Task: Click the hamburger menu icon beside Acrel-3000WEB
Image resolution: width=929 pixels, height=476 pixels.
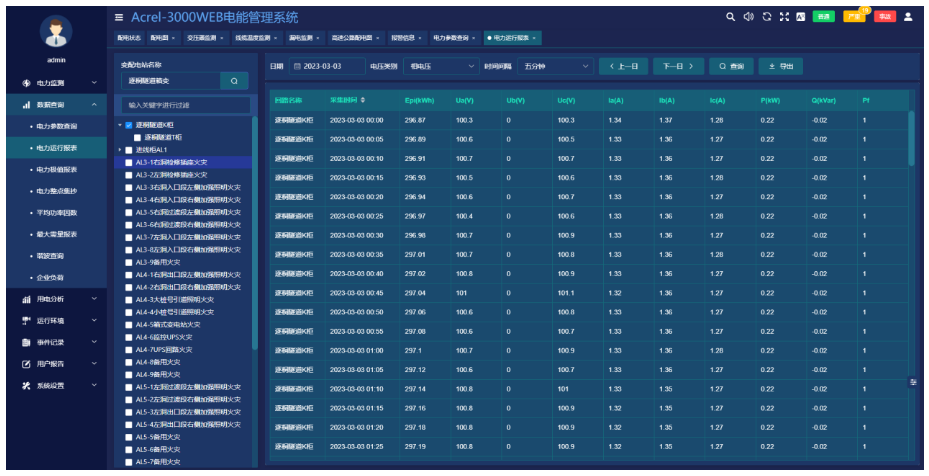Action: 119,17
